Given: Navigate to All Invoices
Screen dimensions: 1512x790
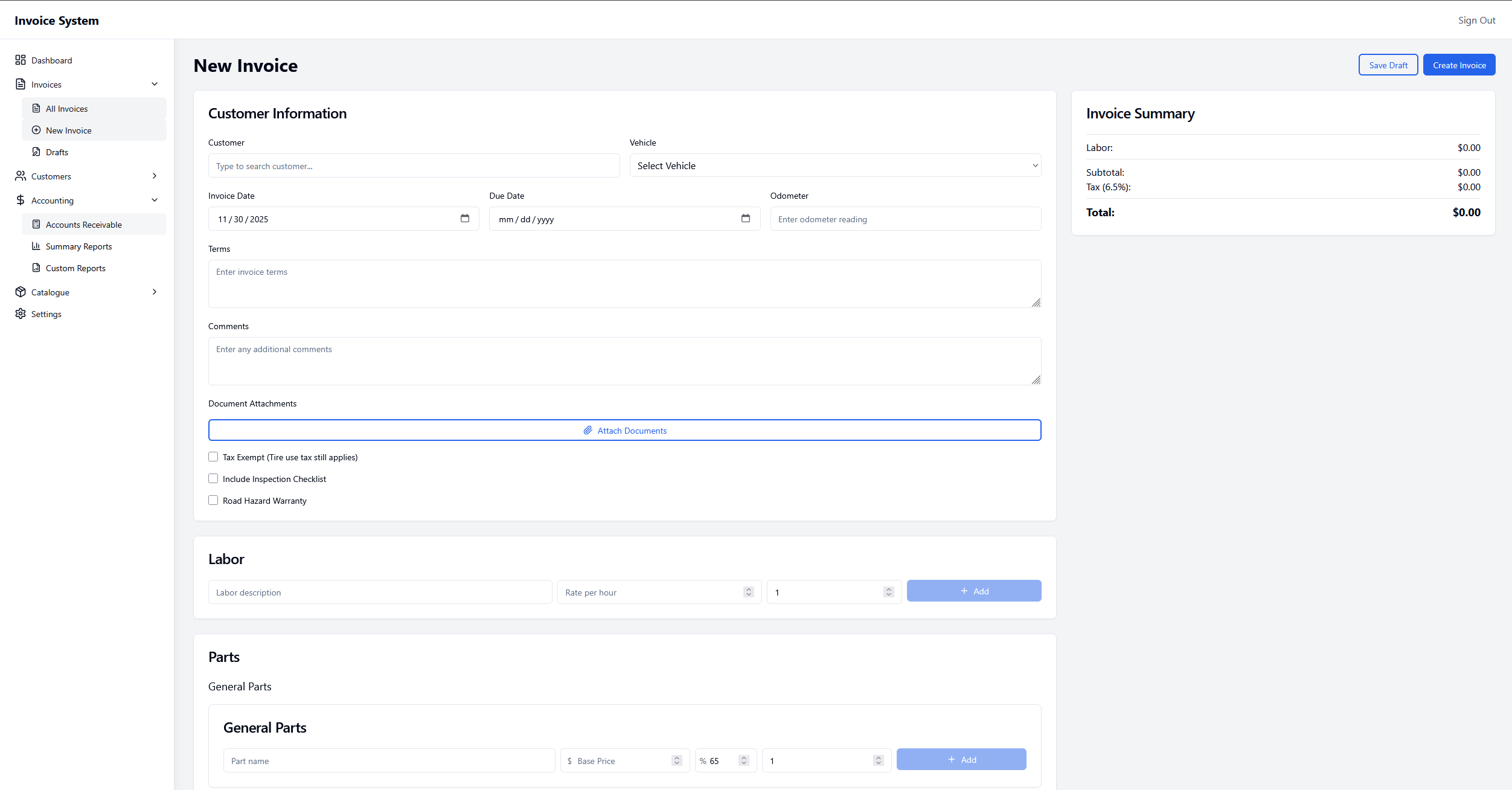Looking at the screenshot, I should 66,108.
